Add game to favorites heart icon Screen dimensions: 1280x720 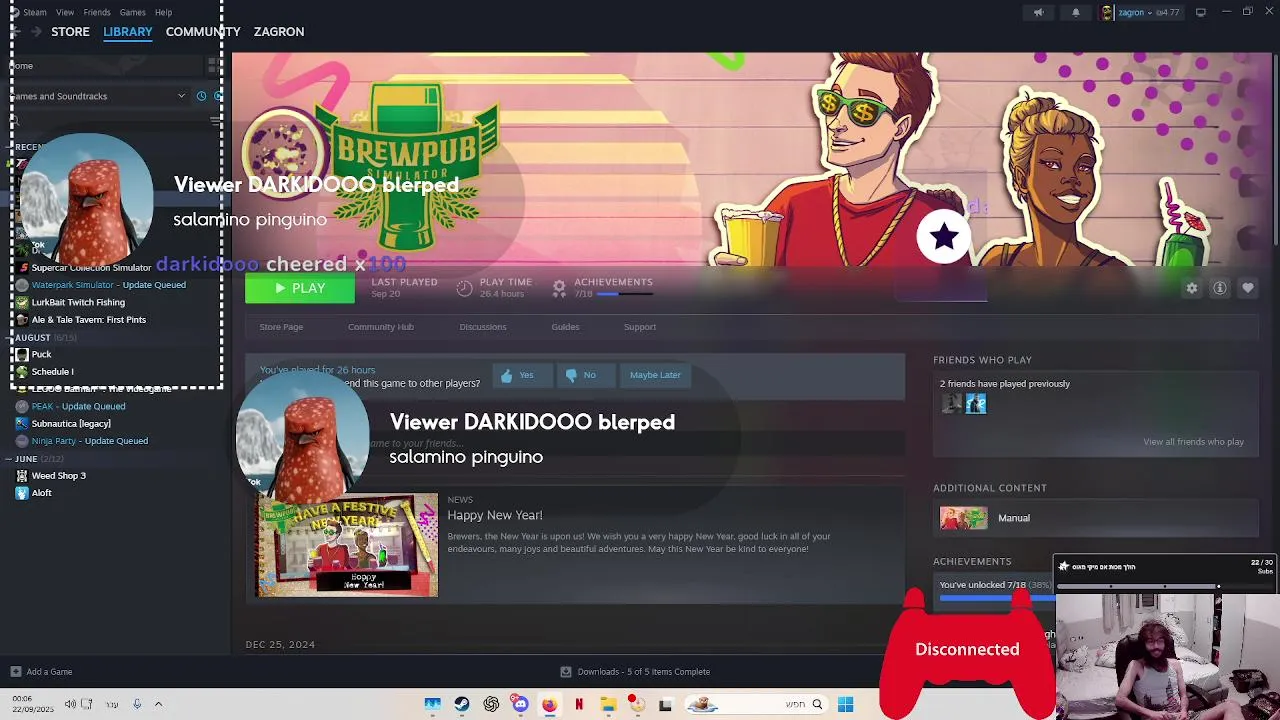[1248, 288]
